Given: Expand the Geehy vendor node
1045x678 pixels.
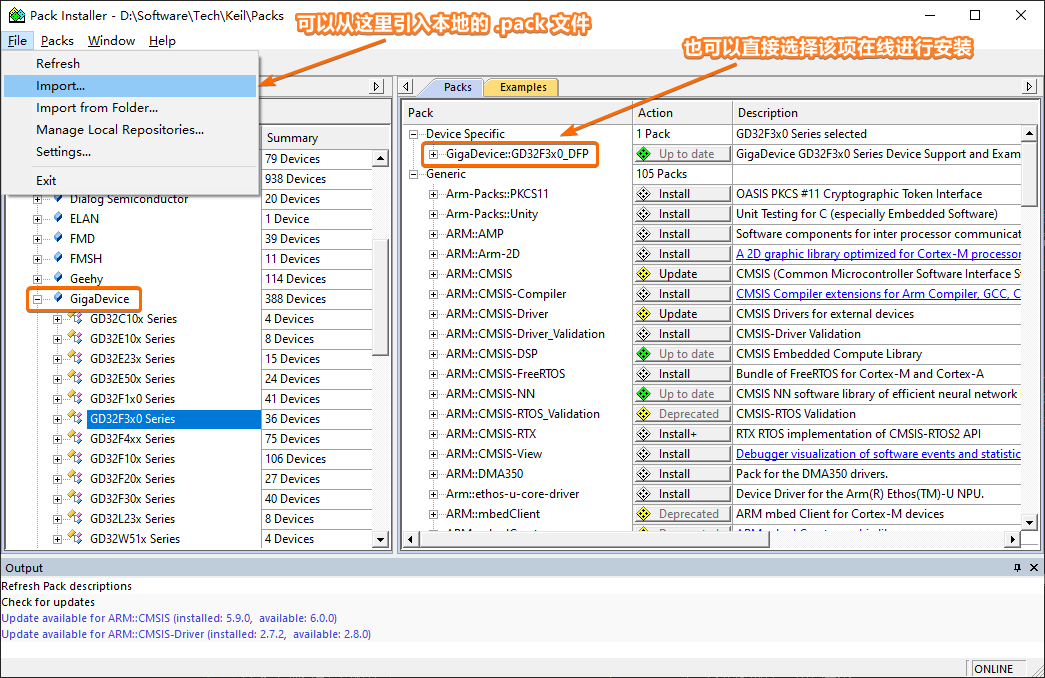Looking at the screenshot, I should 37,279.
